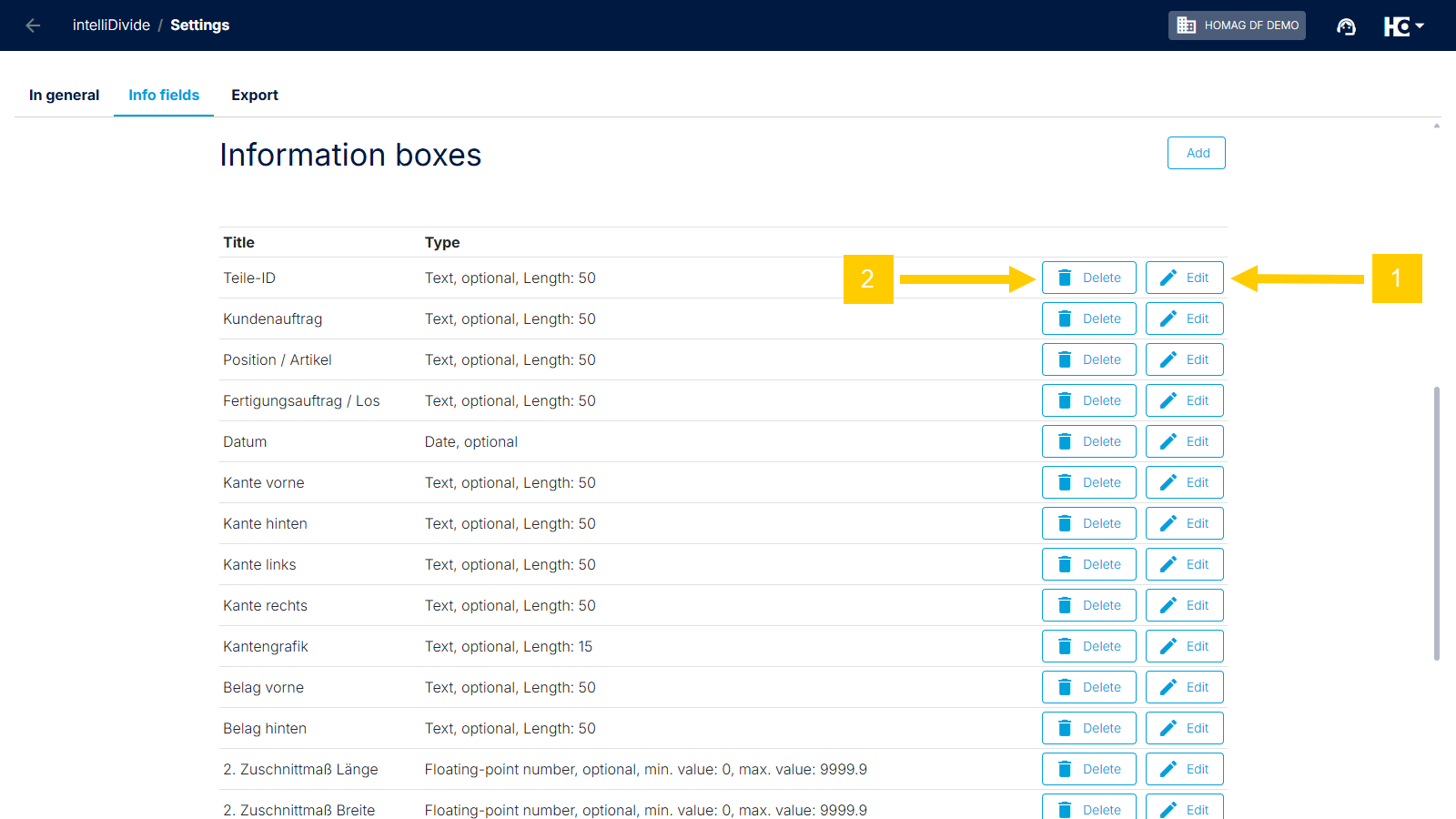Click pencil icon for Kantengrafik
1456x819 pixels.
click(1168, 646)
